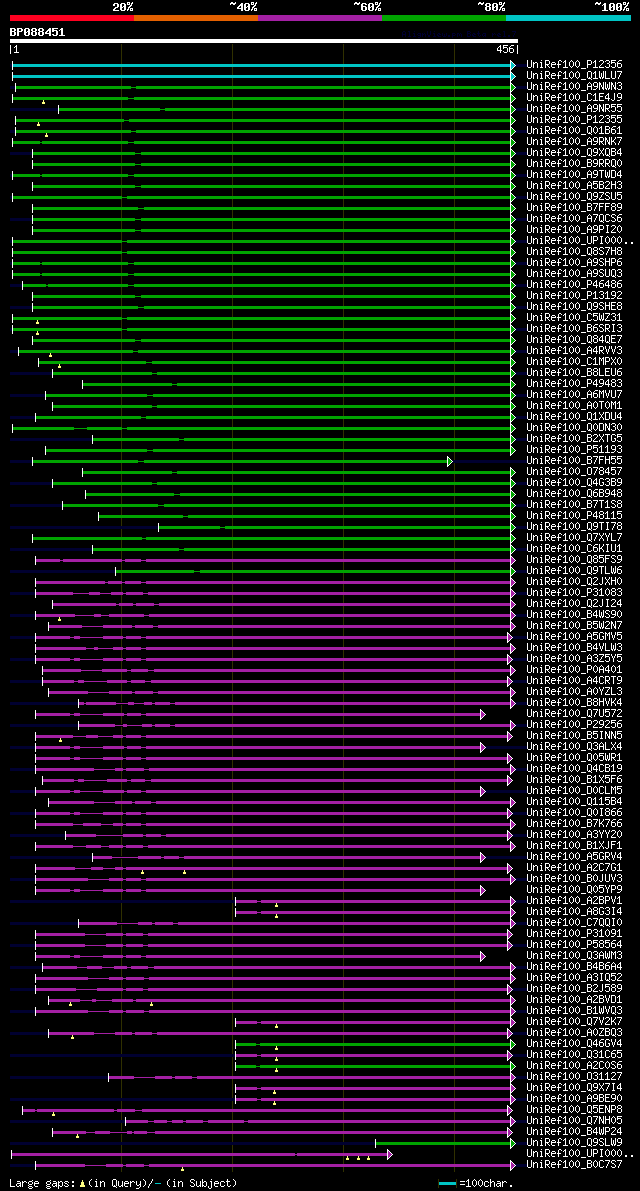The height and width of the screenshot is (1191, 640).
Task: Open the UniRef100_P58564 label
Action: tap(574, 946)
